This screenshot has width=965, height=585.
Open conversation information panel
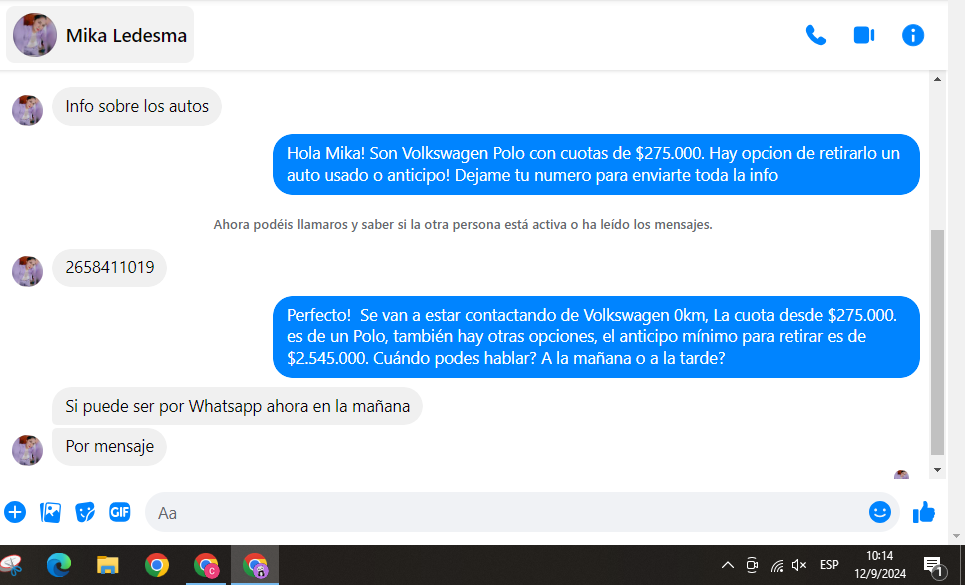913,35
